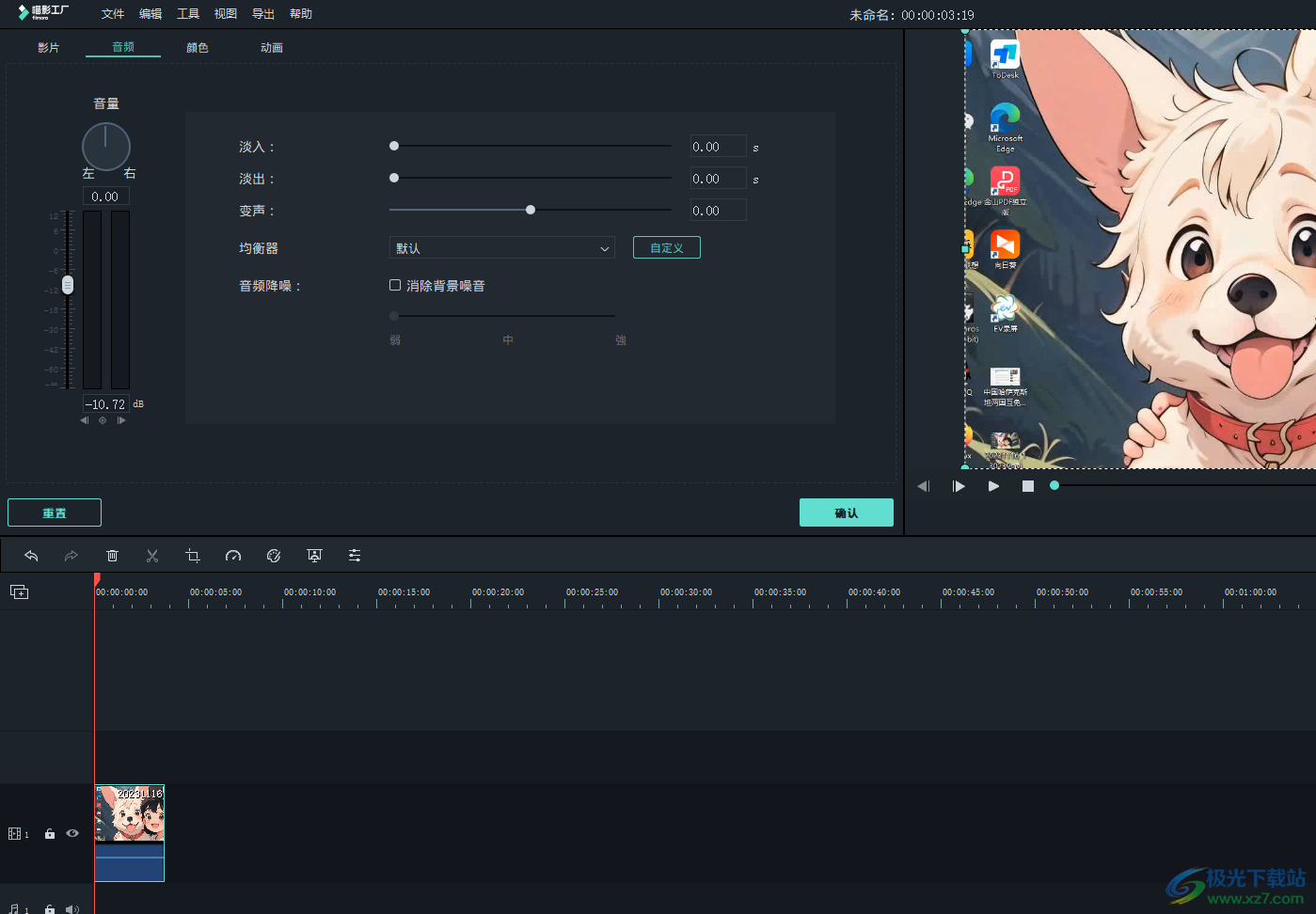Open the 视图 menu
The height and width of the screenshot is (914, 1316).
pos(226,14)
